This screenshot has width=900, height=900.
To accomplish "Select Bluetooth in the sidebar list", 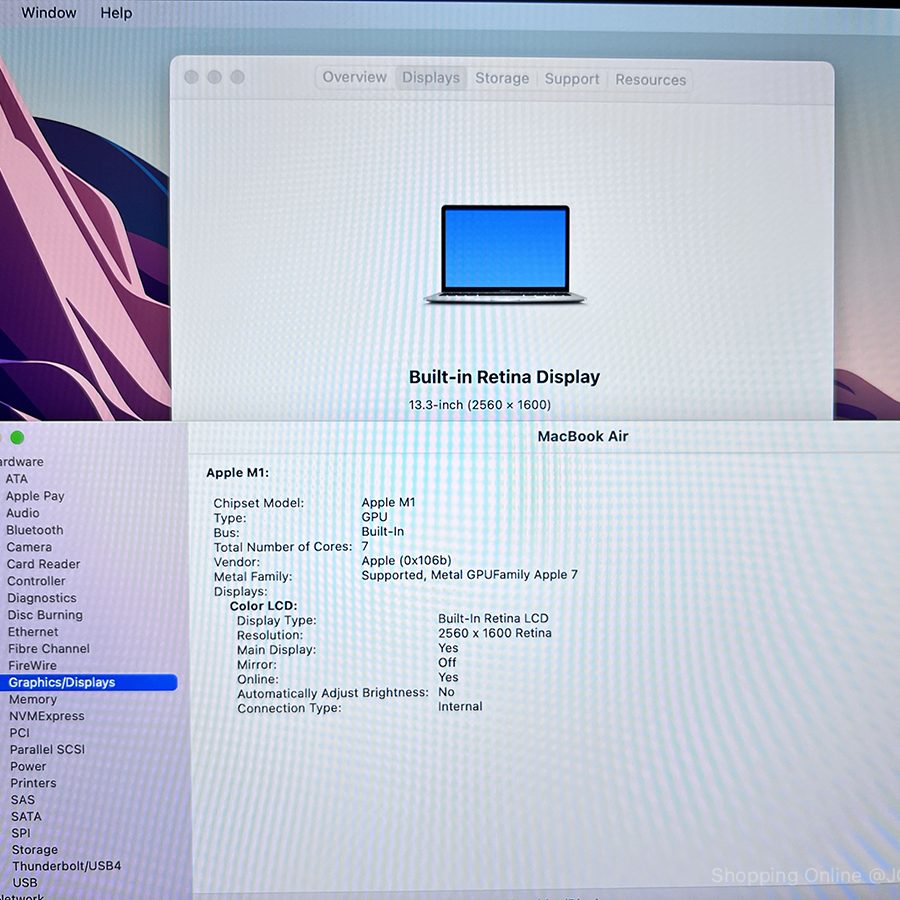I will pos(35,530).
